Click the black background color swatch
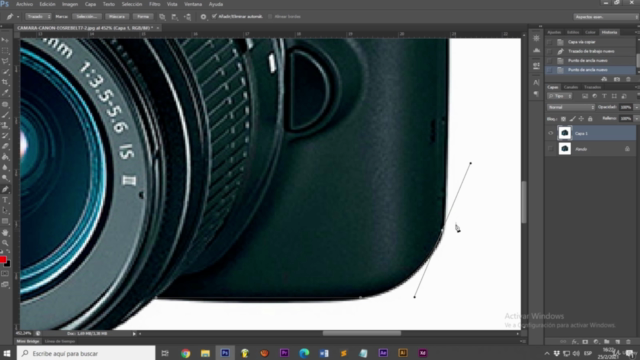Screen dimensions: 640x360 coord(8,264)
